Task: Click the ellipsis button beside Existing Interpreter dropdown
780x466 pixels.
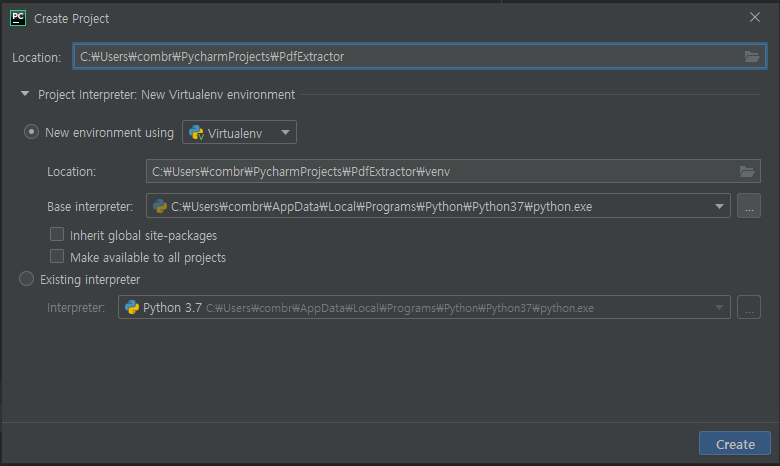Action: [x=749, y=307]
